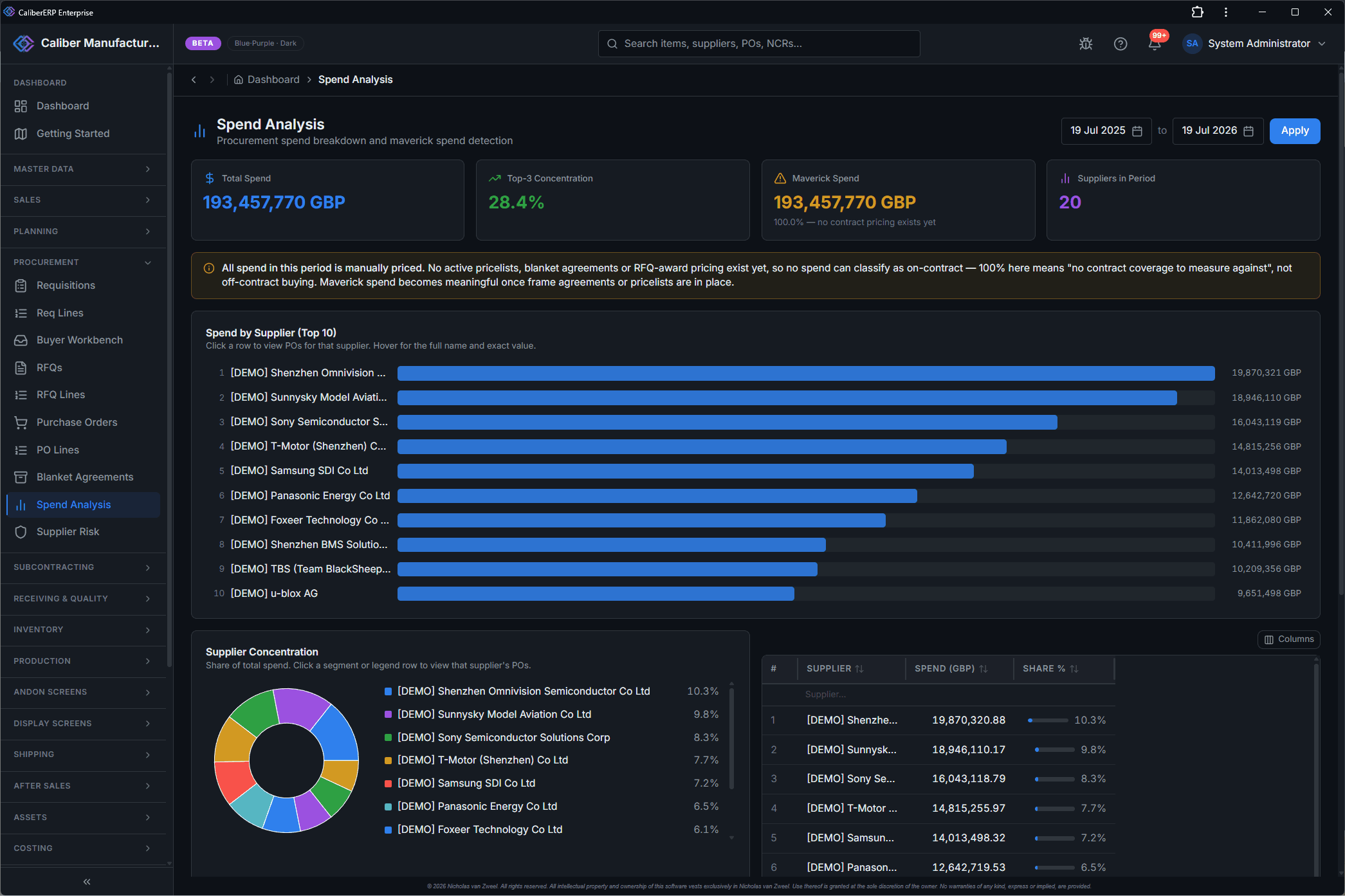
Task: Expand the Andon Screens section
Action: pyautogui.click(x=83, y=692)
